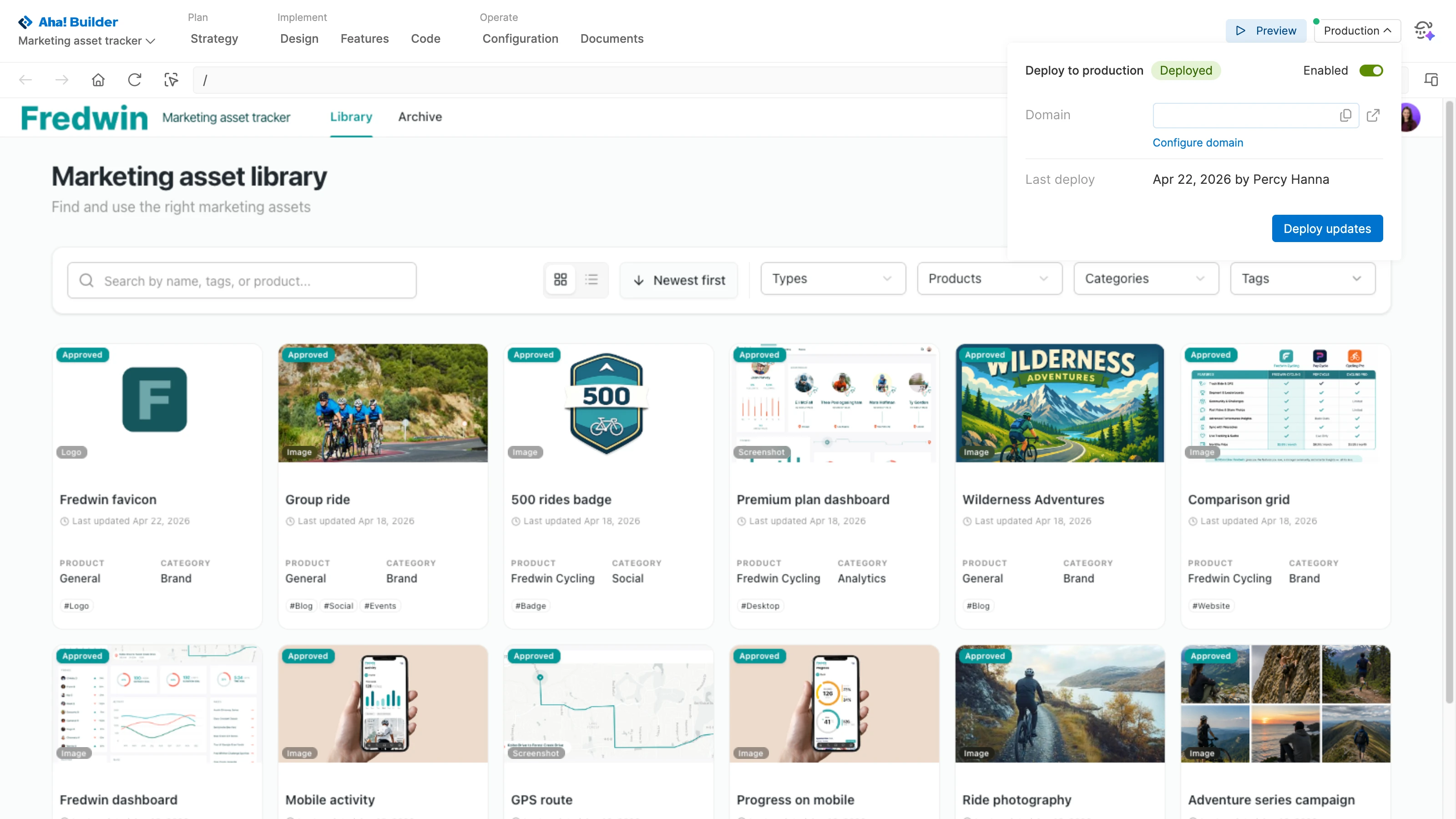
Task: Switch to grid view layout
Action: coord(560,280)
